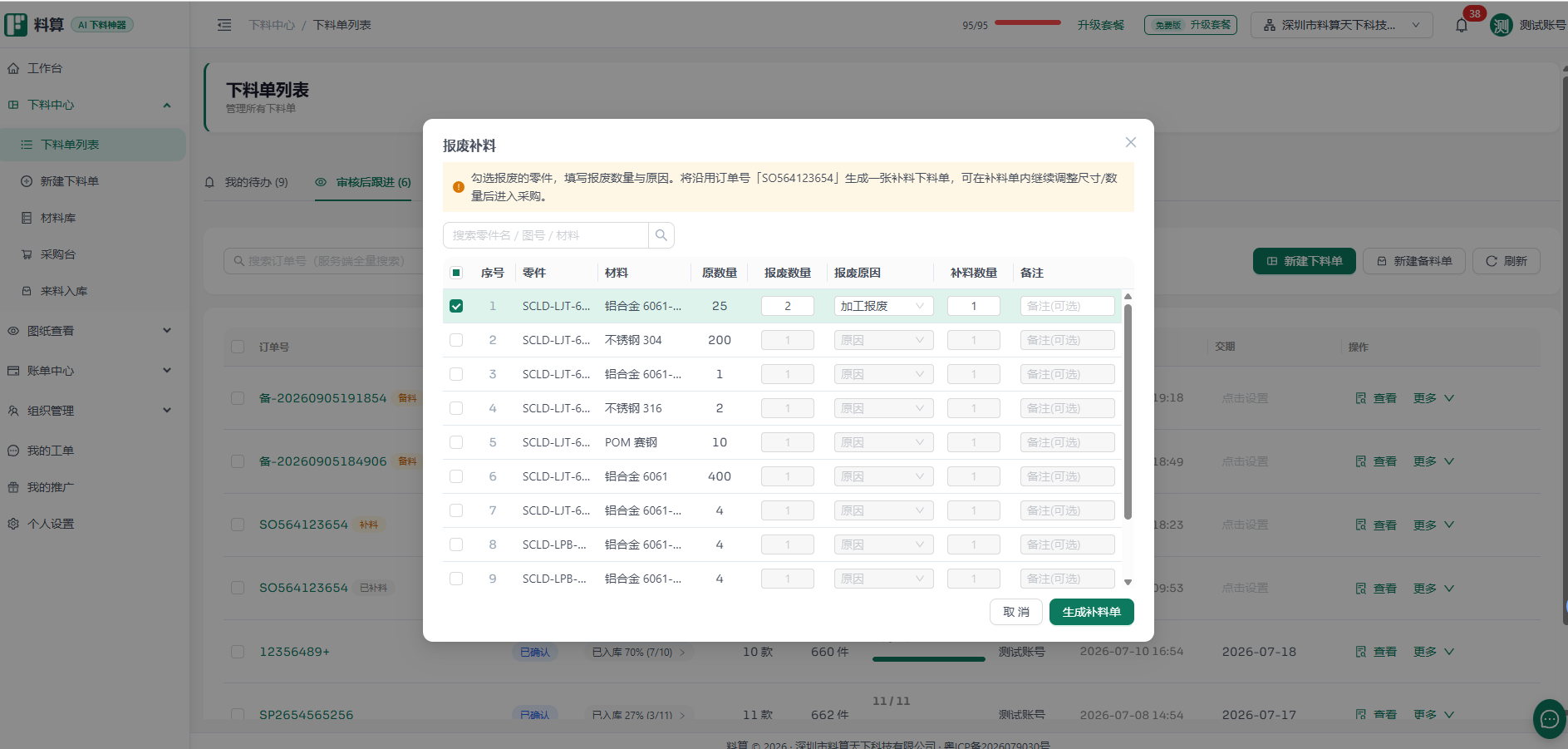This screenshot has width=1568, height=749.
Task: Click the dialog search field 搜索零件名/图号/材料
Action: click(546, 235)
